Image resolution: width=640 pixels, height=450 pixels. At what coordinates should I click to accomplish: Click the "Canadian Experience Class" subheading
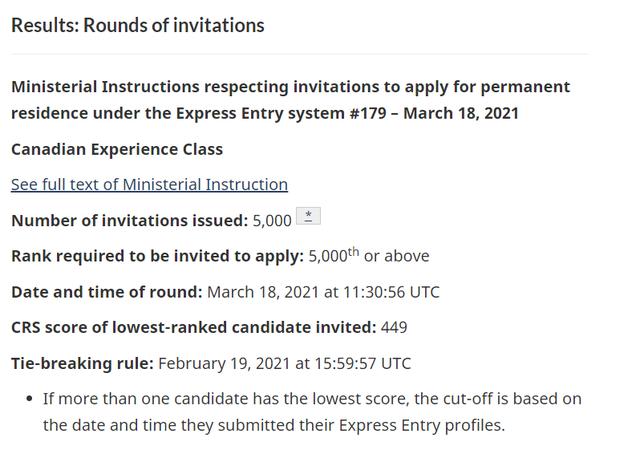coord(116,149)
